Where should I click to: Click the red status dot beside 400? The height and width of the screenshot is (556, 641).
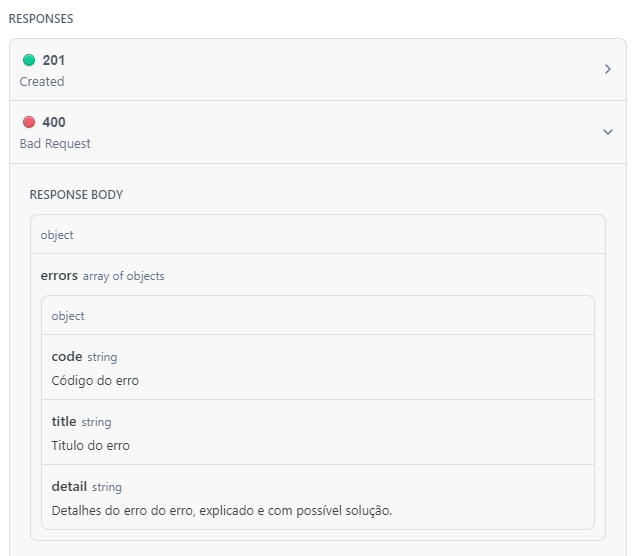tap(28, 122)
